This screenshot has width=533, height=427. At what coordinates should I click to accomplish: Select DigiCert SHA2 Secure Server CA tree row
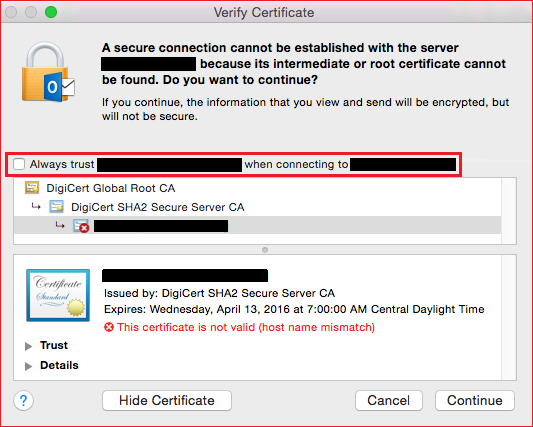[257, 207]
